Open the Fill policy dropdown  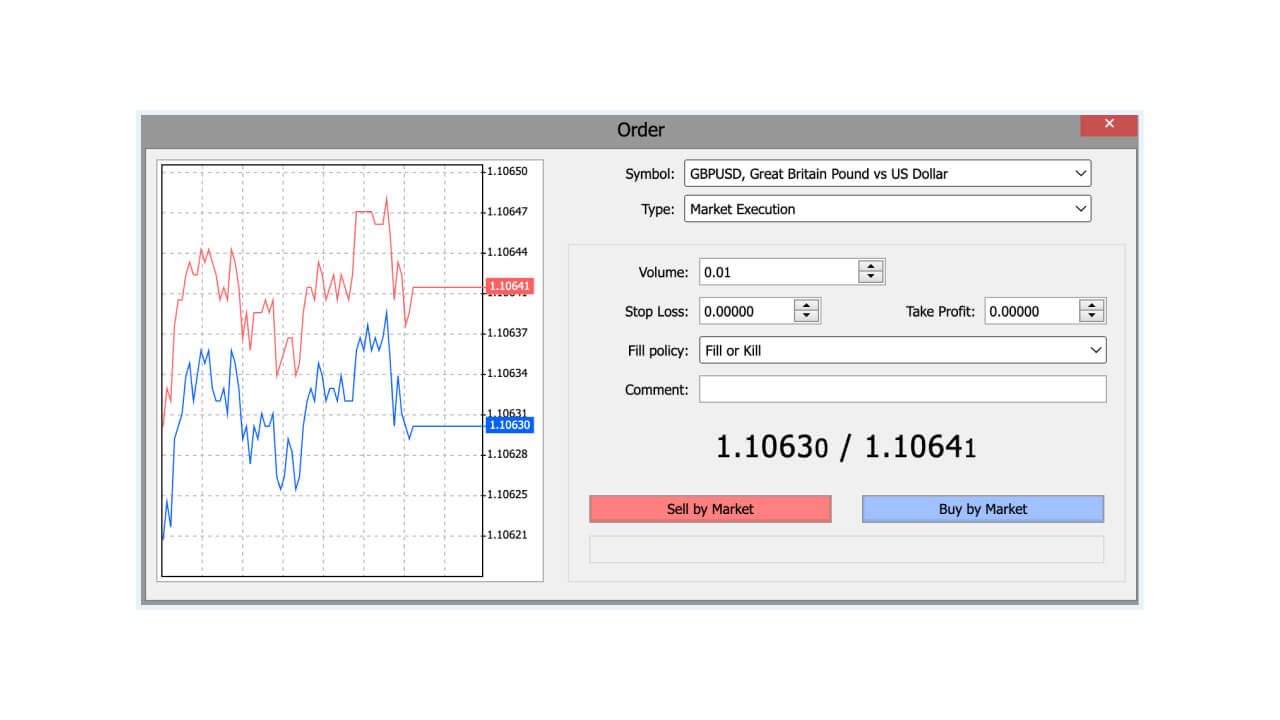coord(903,350)
